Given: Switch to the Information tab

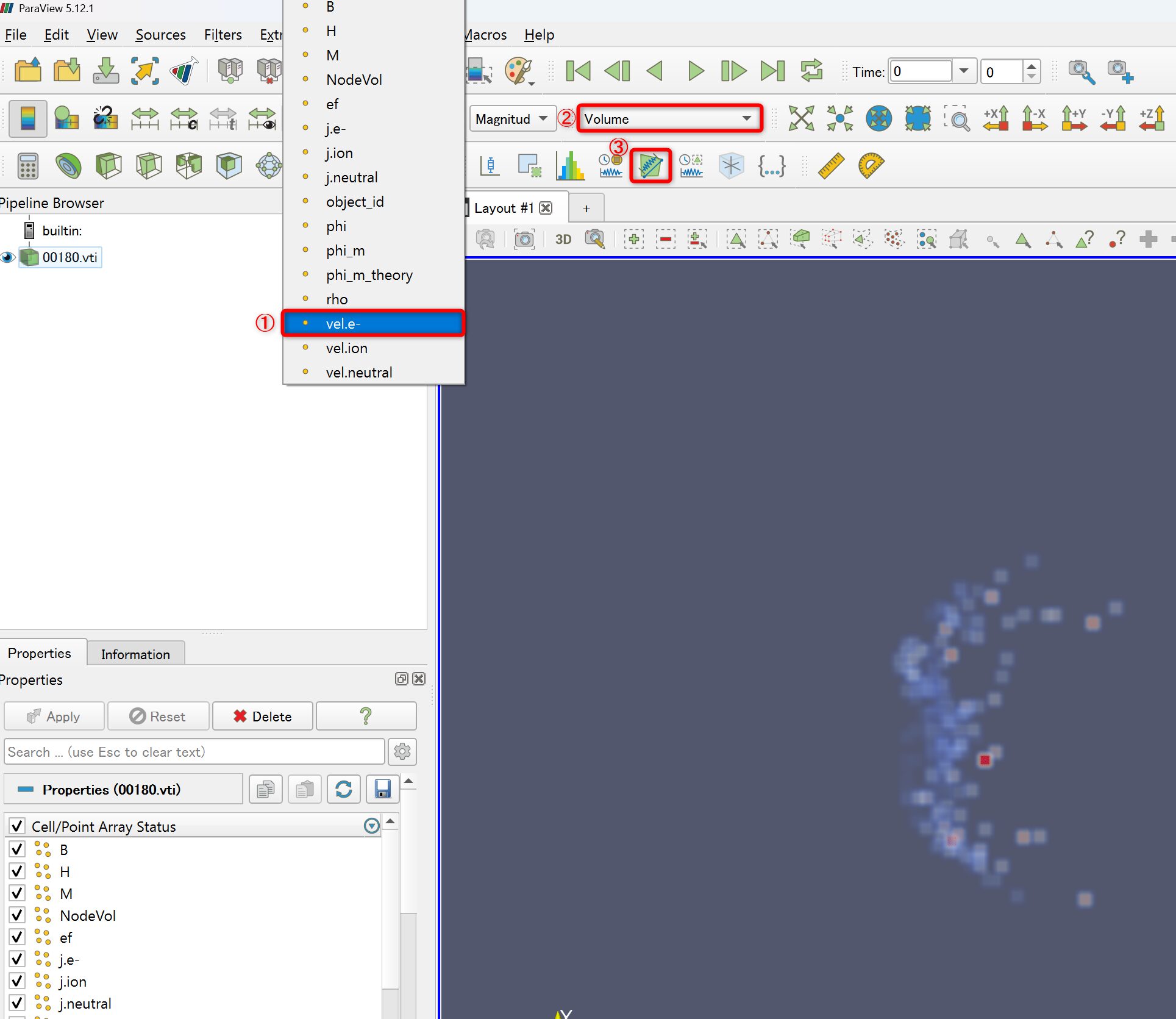Looking at the screenshot, I should click(135, 654).
